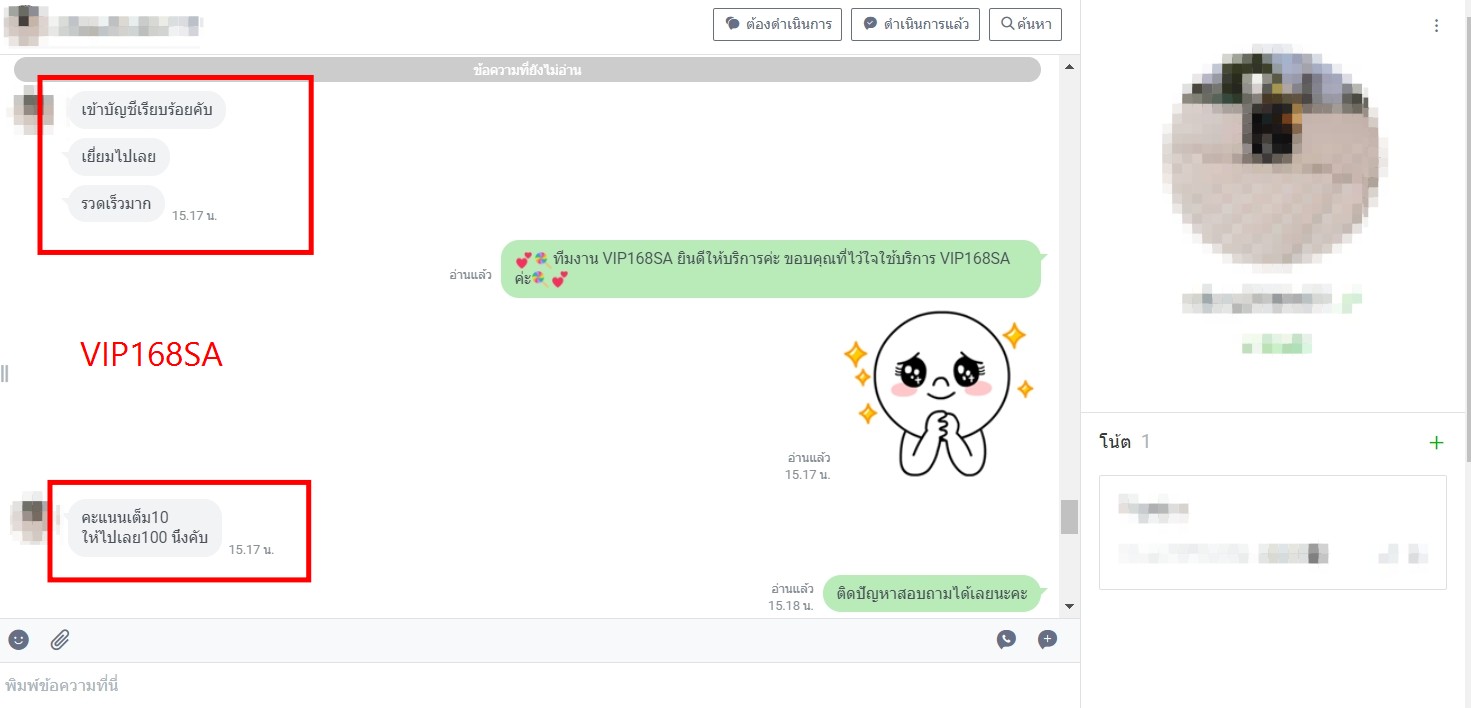Click the ค้นหา search button
The height and width of the screenshot is (708, 1471).
coord(1025,24)
